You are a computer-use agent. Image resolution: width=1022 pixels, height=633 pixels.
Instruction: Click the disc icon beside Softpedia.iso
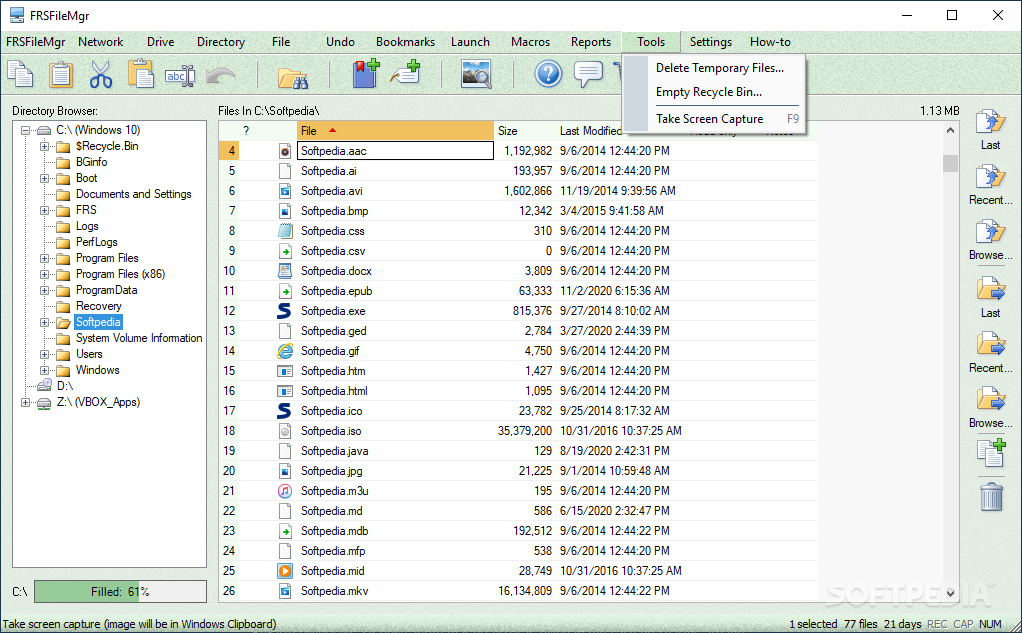coord(284,431)
